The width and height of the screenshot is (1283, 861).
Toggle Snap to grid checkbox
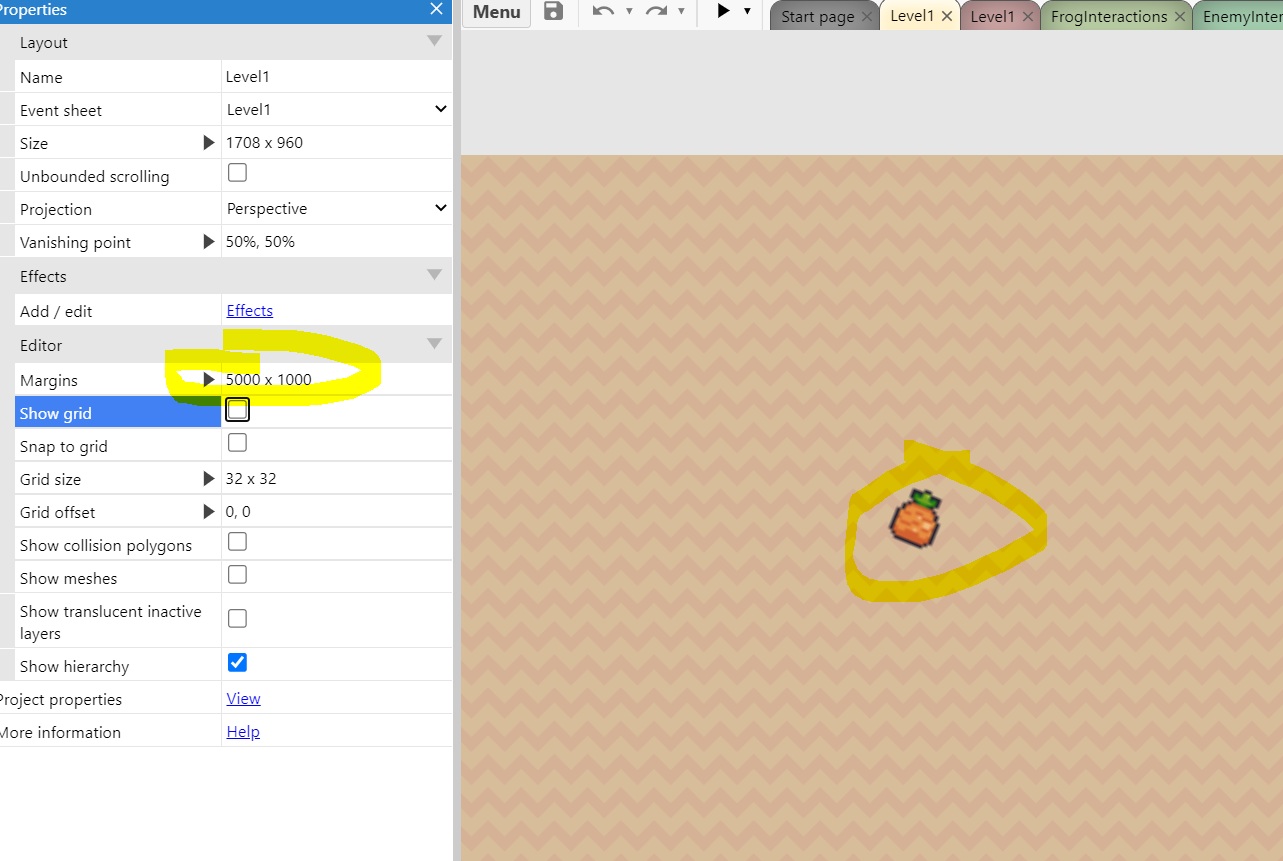tap(237, 443)
